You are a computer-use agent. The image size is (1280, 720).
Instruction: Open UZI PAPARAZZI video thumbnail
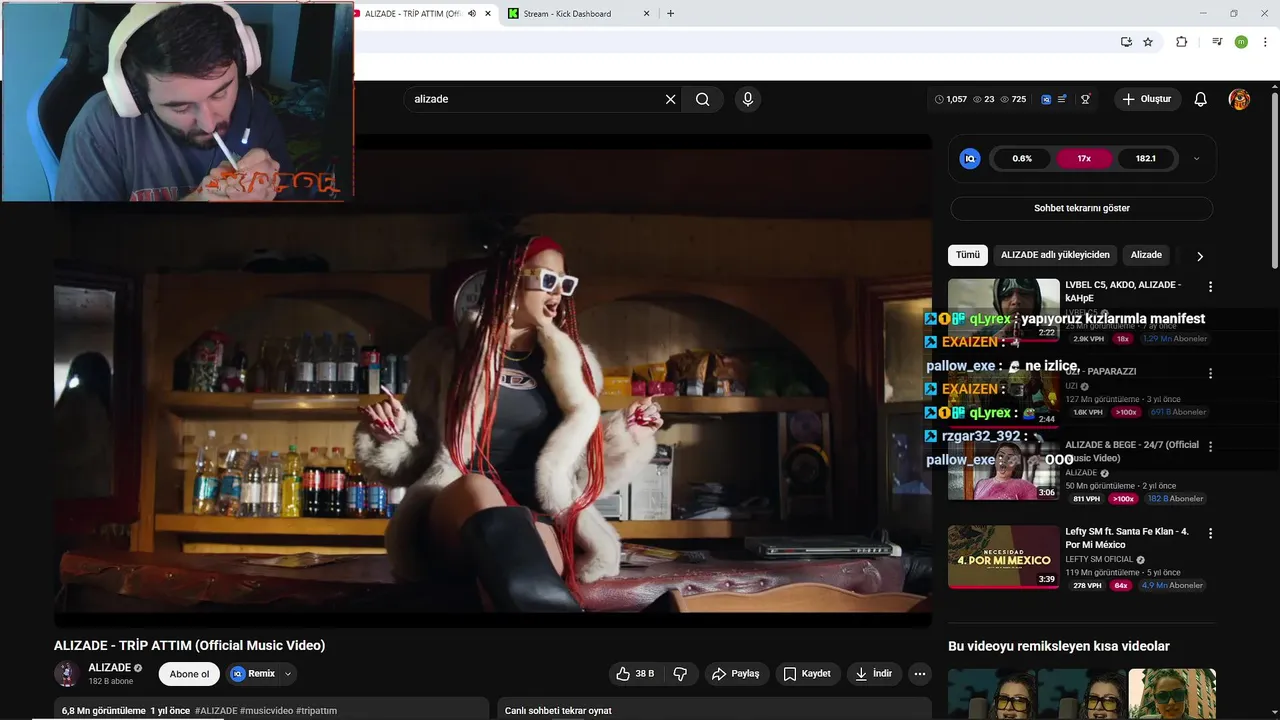click(1003, 396)
